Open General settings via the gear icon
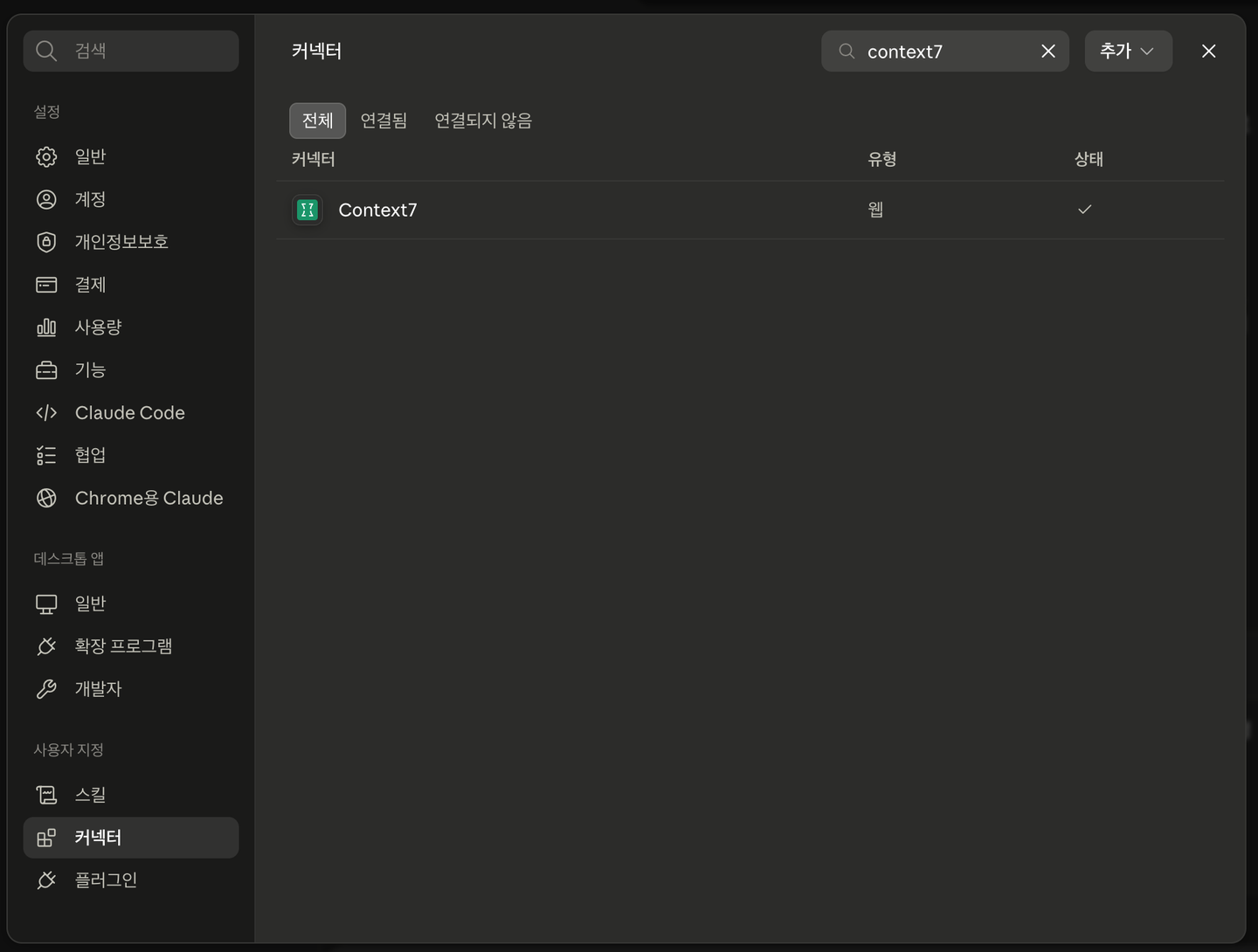1258x952 pixels. [x=46, y=156]
